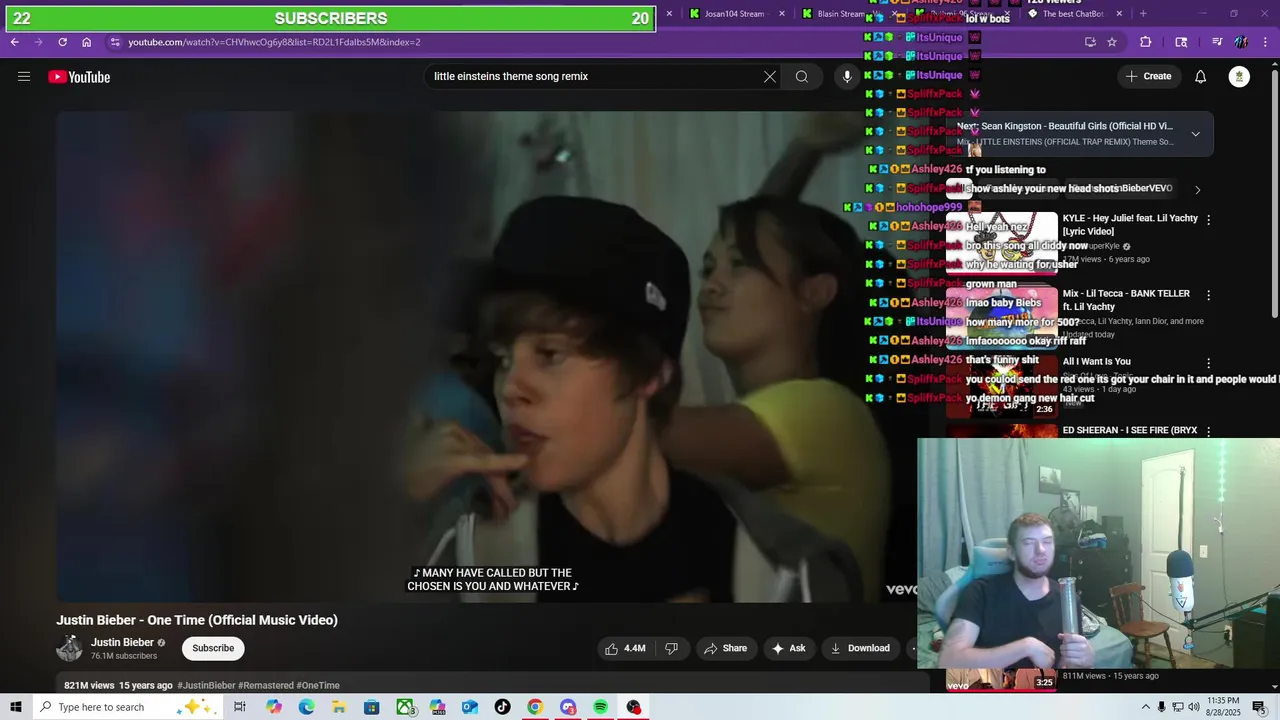Expand the playlist queue panel chevron
The image size is (1280, 720).
[x=1195, y=134]
